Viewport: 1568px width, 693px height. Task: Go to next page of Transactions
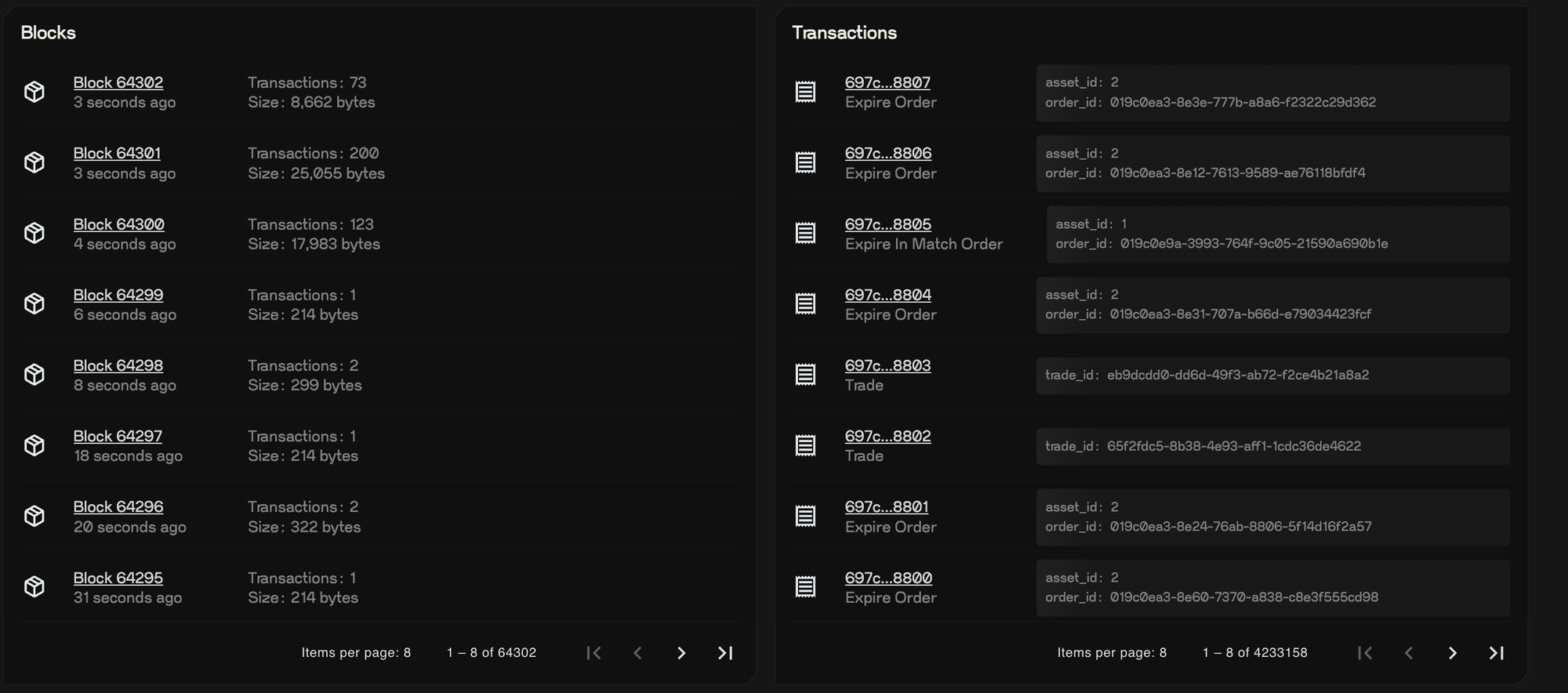[1452, 653]
